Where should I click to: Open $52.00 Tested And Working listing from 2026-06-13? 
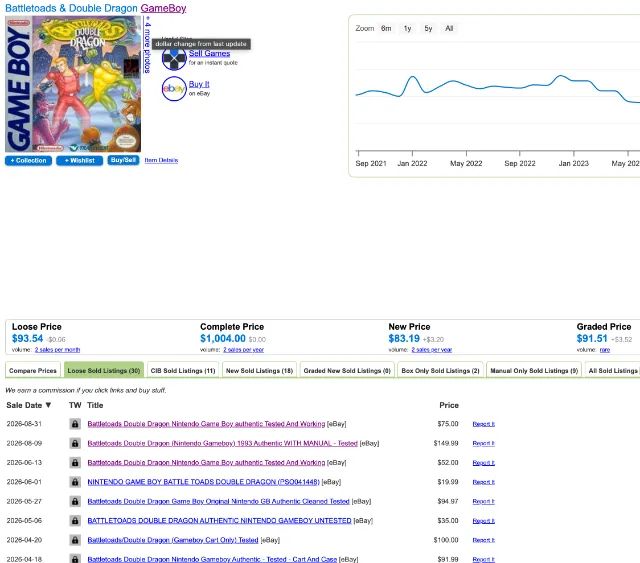click(206, 463)
